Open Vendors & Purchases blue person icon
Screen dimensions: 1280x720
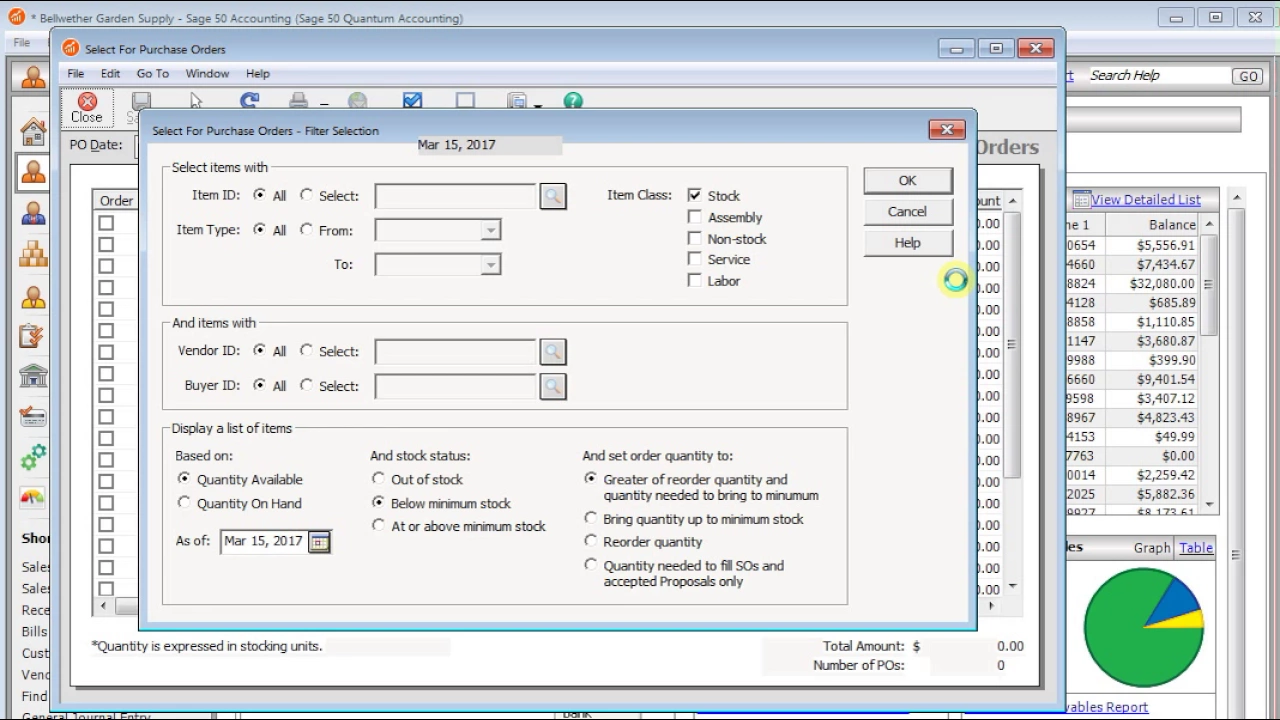click(x=33, y=213)
